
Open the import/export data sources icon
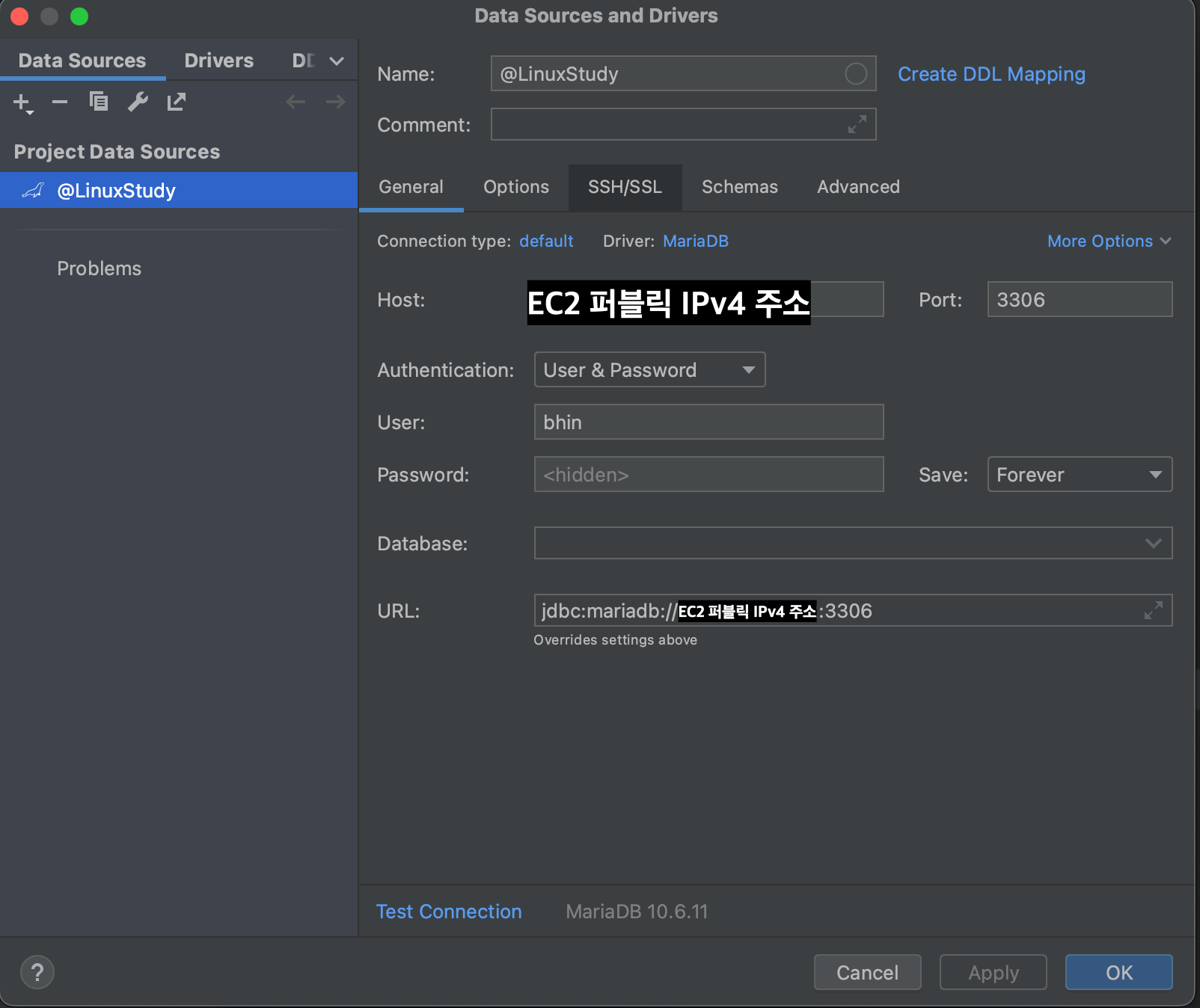177,102
